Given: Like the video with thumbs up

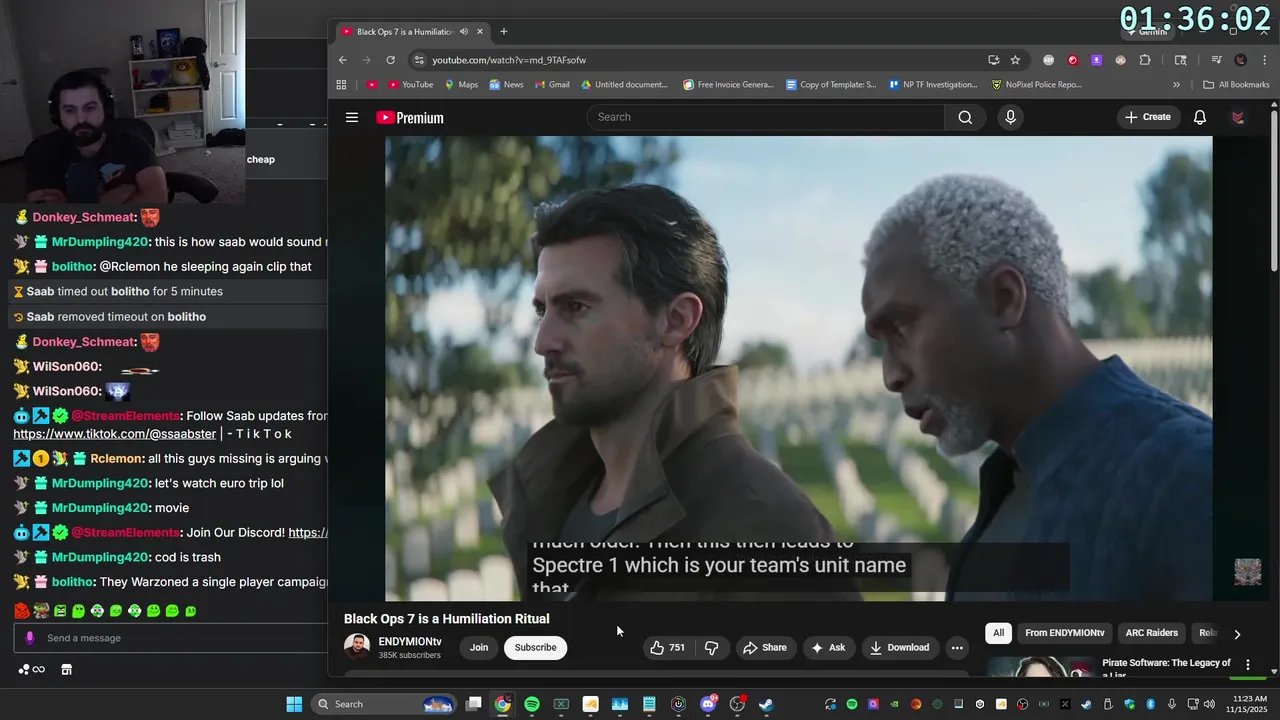Looking at the screenshot, I should (x=667, y=647).
